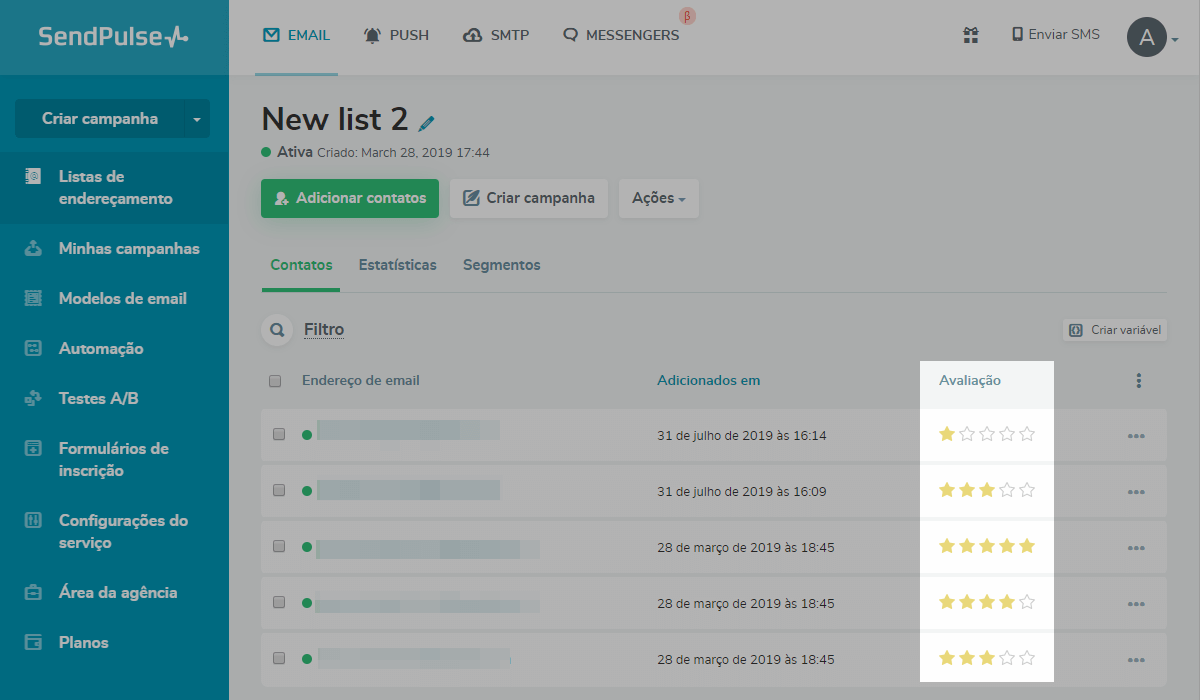Viewport: 1200px width, 700px height.
Task: Click the Ativa status label
Action: coord(294,153)
